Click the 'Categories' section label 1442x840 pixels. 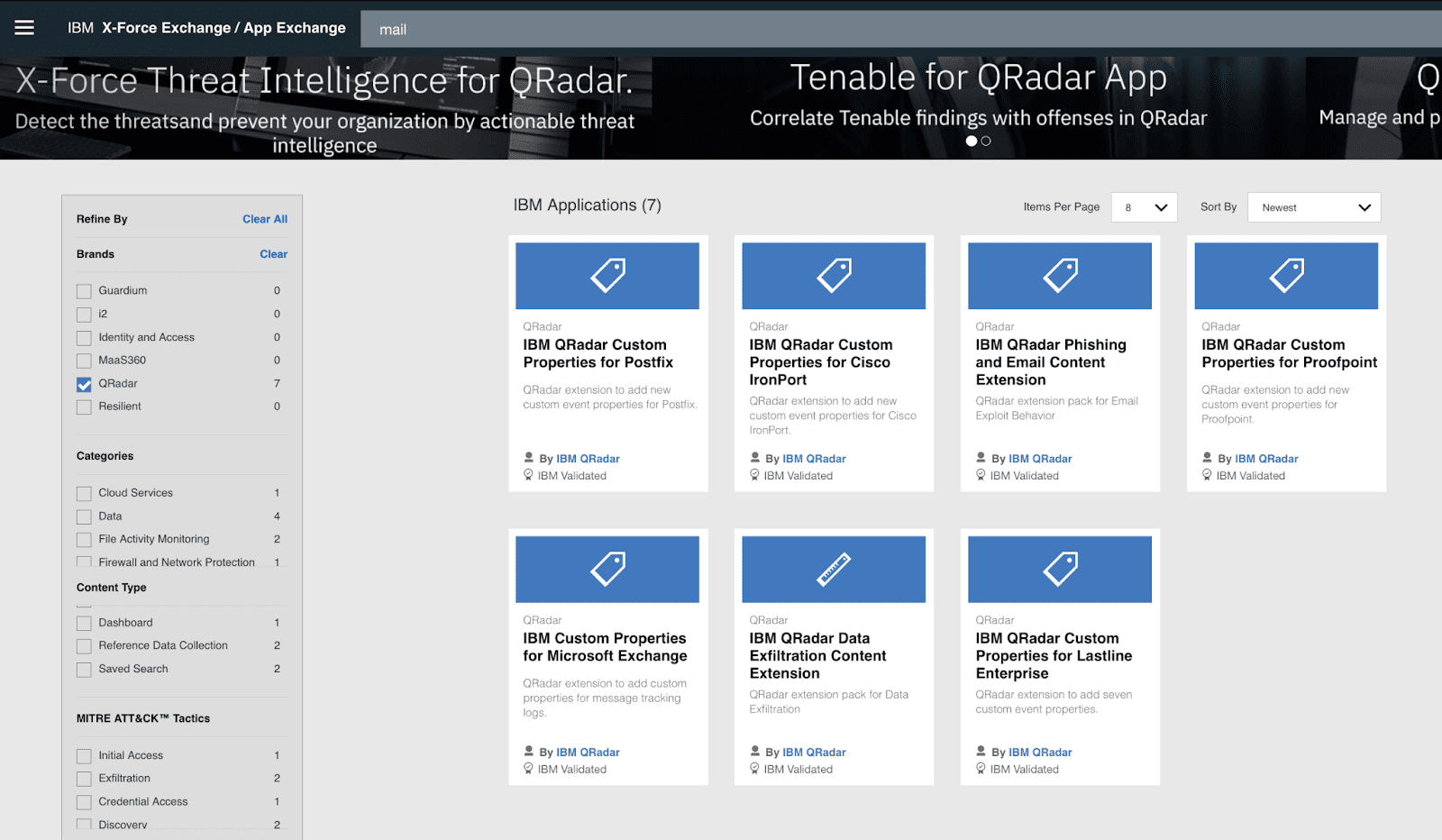pyautogui.click(x=105, y=456)
